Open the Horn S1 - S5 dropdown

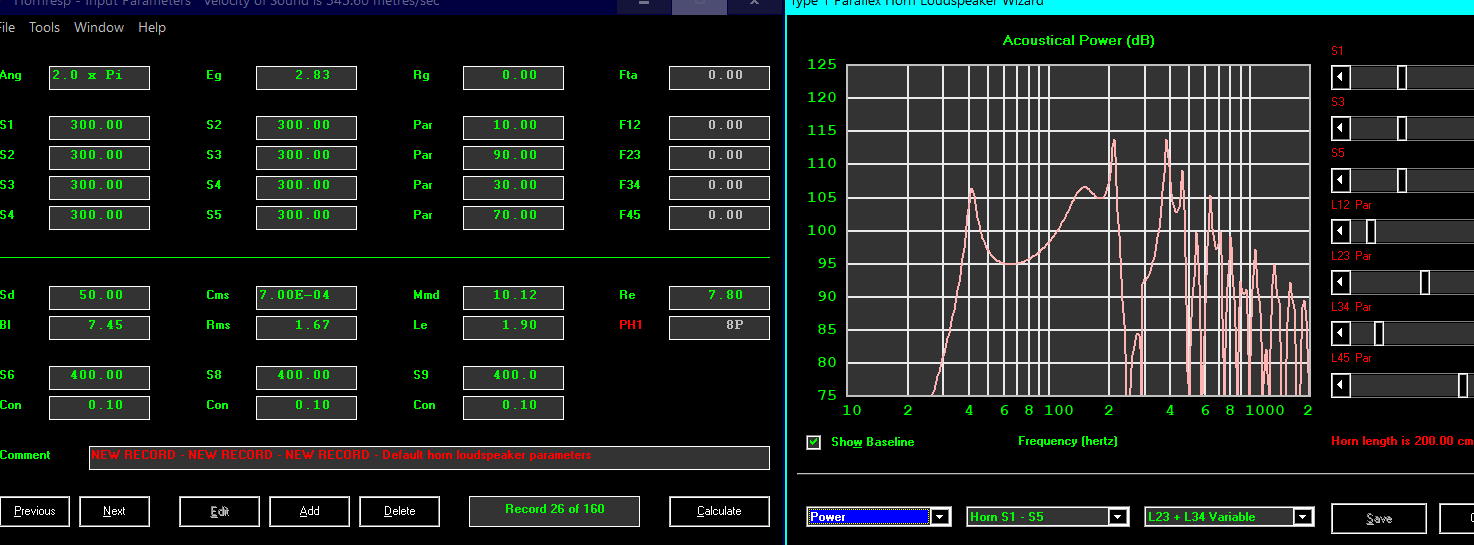pyautogui.click(x=1118, y=517)
